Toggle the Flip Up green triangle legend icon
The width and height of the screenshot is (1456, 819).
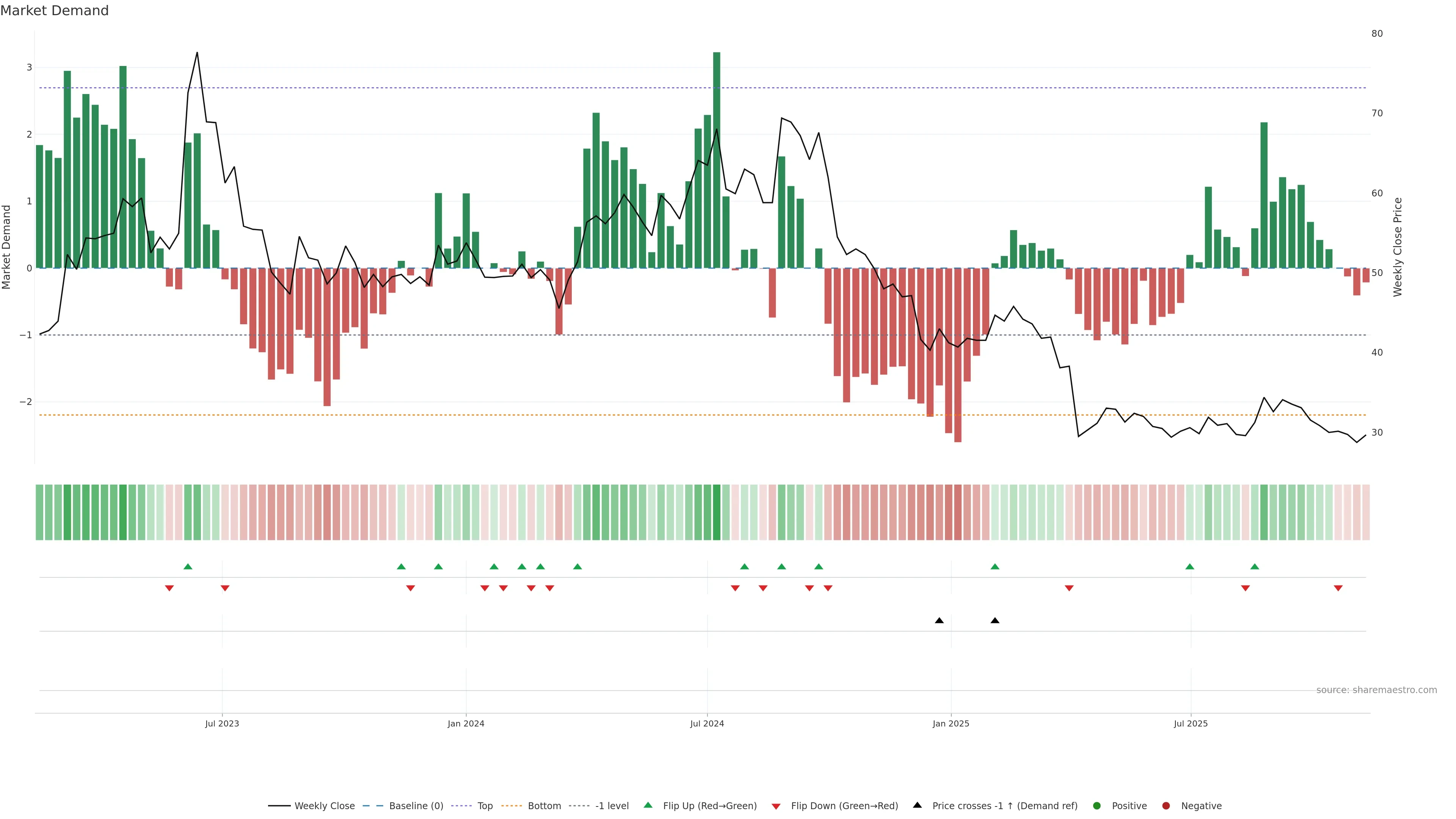pyautogui.click(x=648, y=805)
